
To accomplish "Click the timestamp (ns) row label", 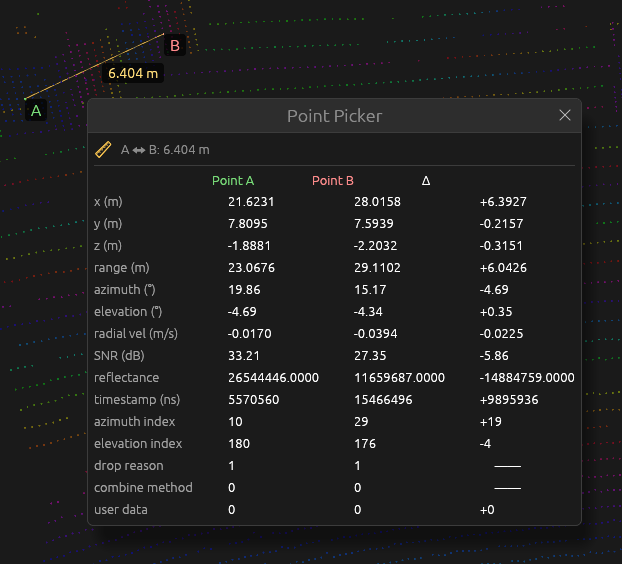I will pos(137,400).
